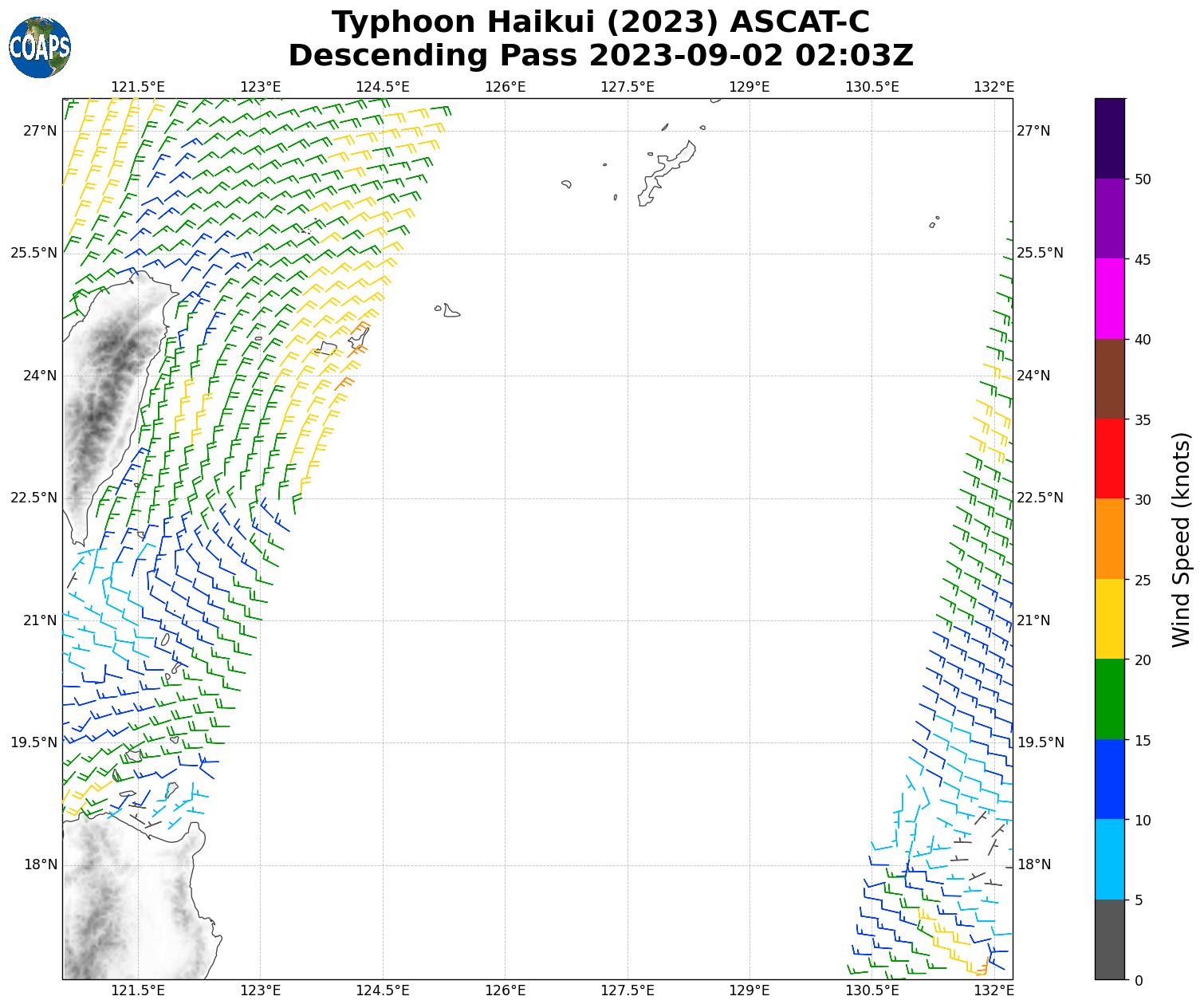This screenshot has width=1204, height=1008.
Task: Click the 21°N label on right axis
Action: (1033, 620)
